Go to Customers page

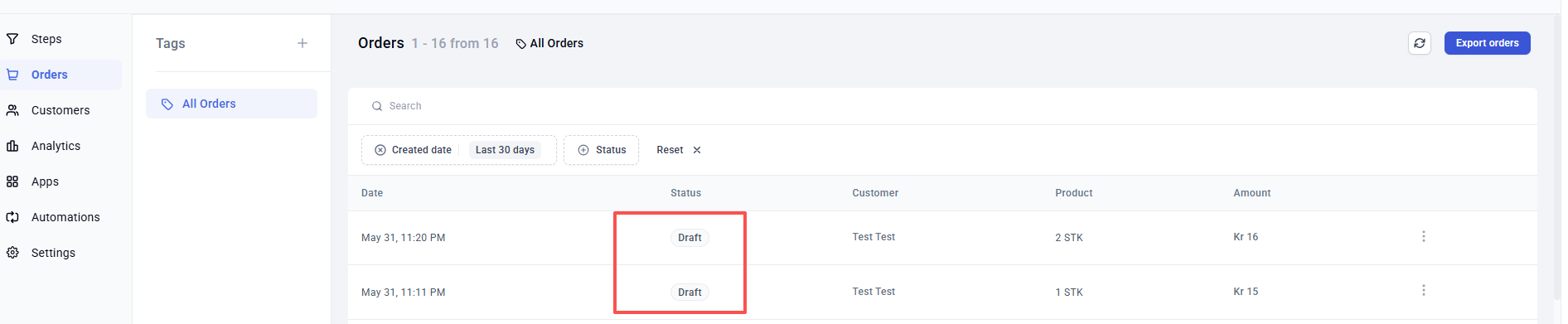coord(60,110)
